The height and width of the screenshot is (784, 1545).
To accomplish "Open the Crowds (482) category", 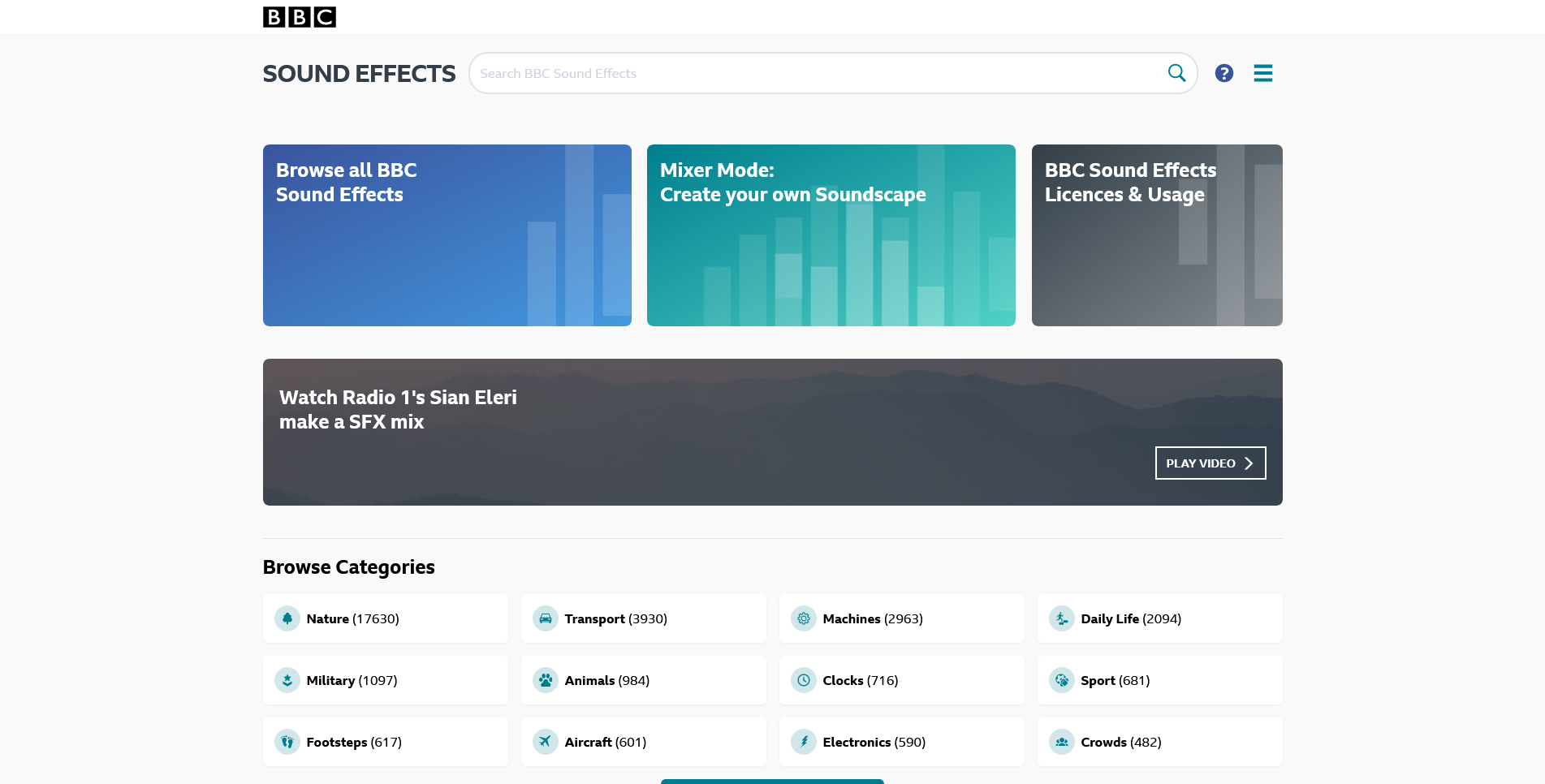I will [x=1160, y=742].
